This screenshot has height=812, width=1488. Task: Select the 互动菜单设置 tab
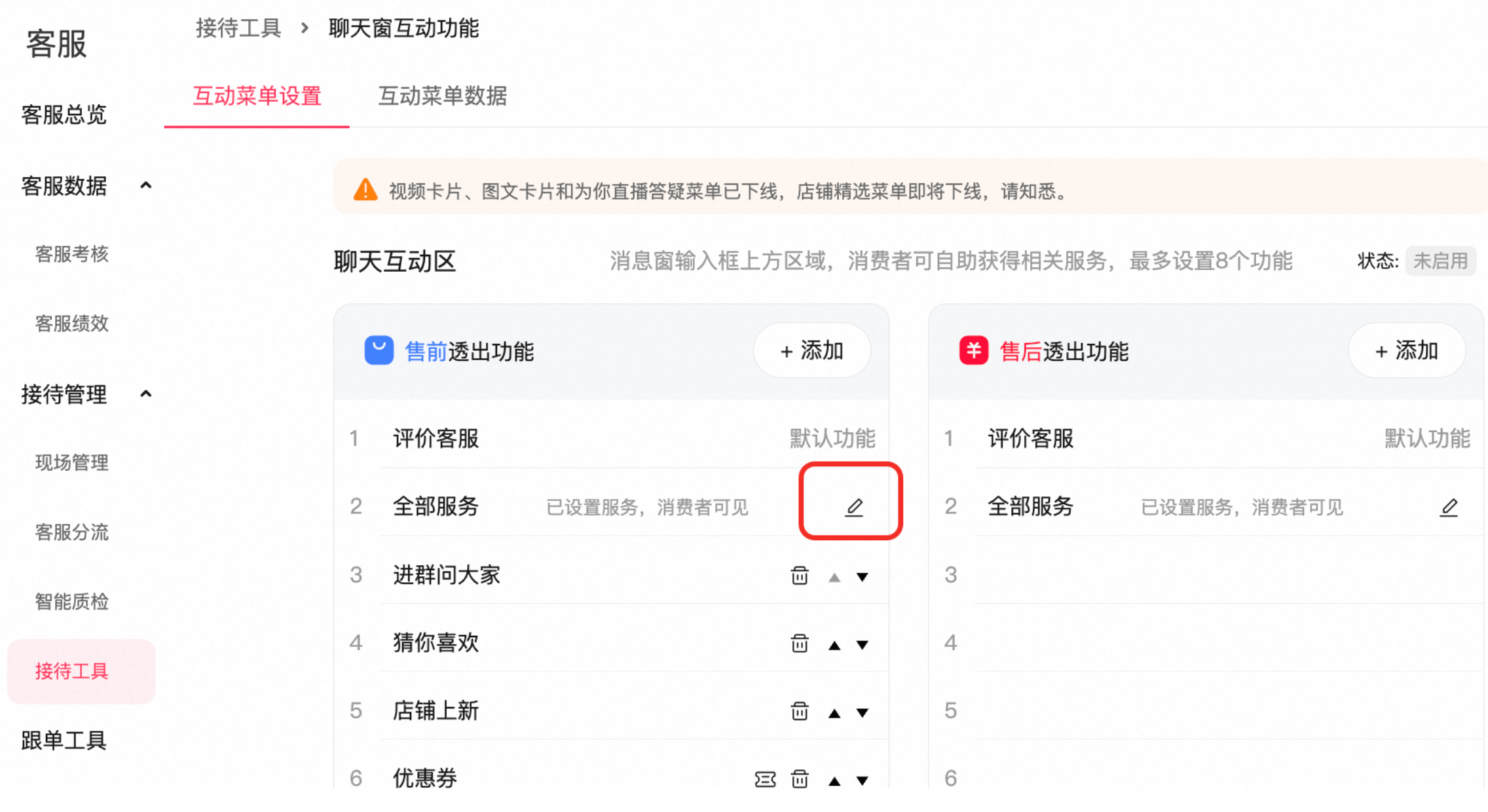(x=257, y=96)
